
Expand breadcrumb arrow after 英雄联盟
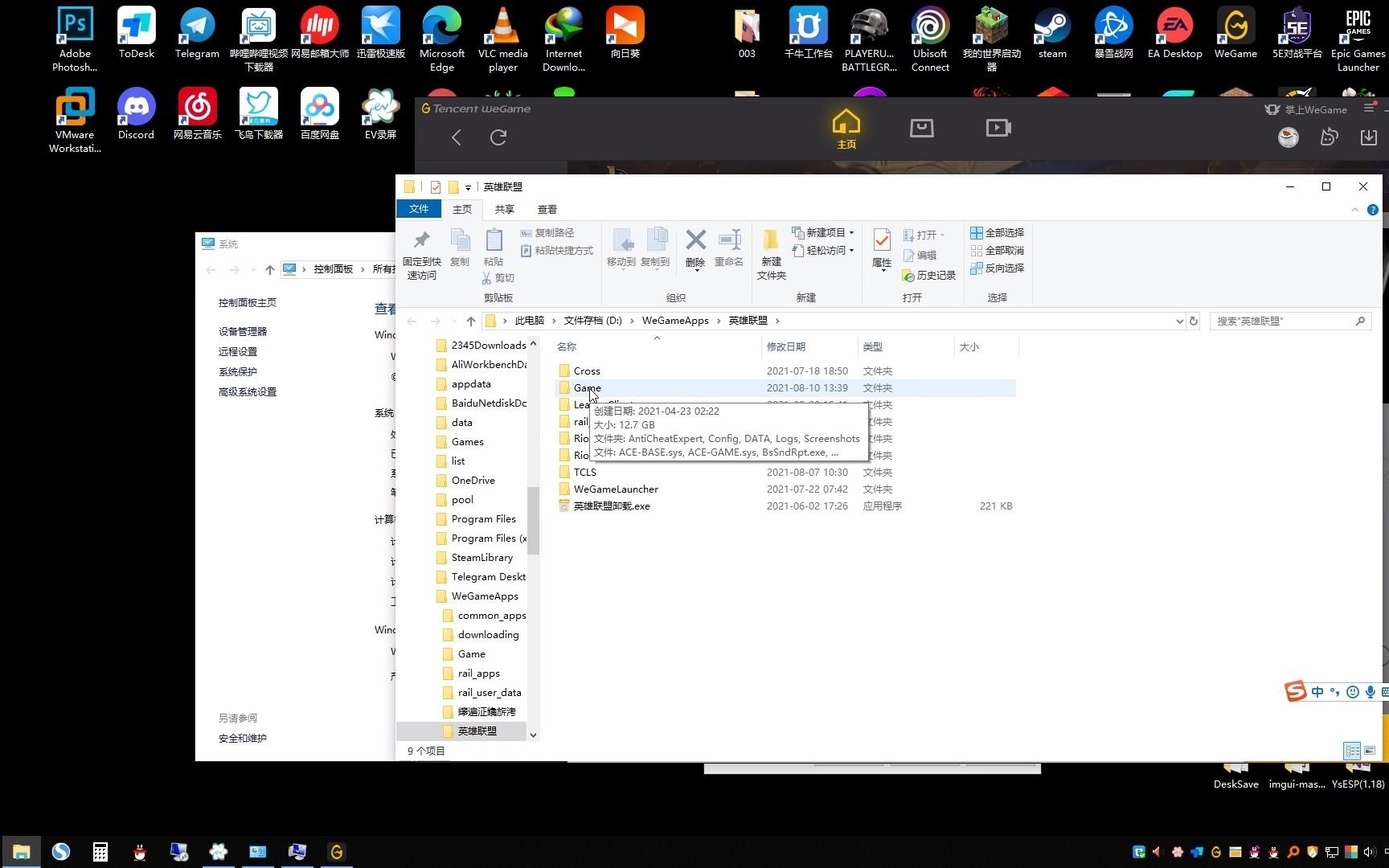coord(777,321)
